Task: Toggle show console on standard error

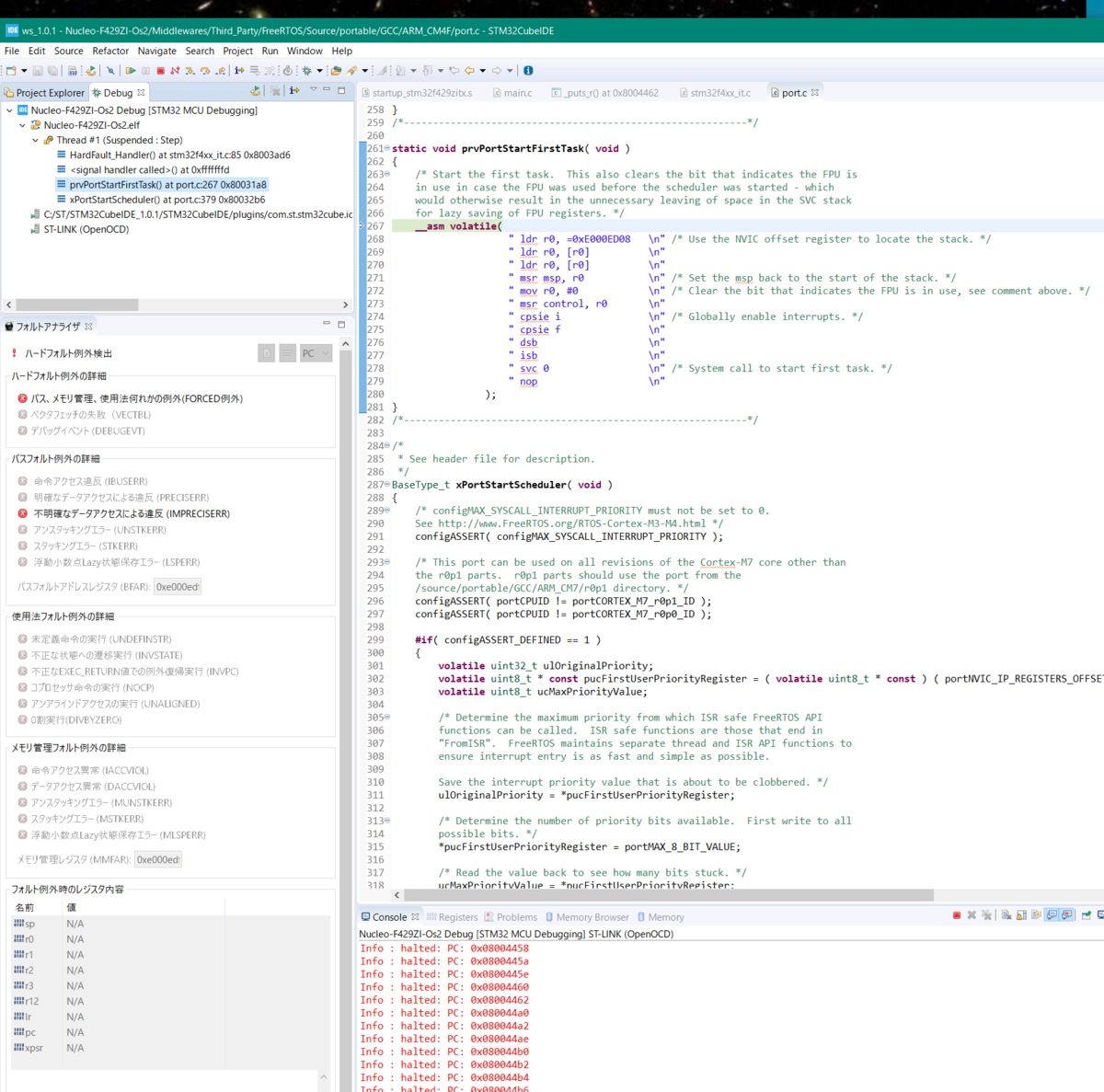Action: 1066,914
